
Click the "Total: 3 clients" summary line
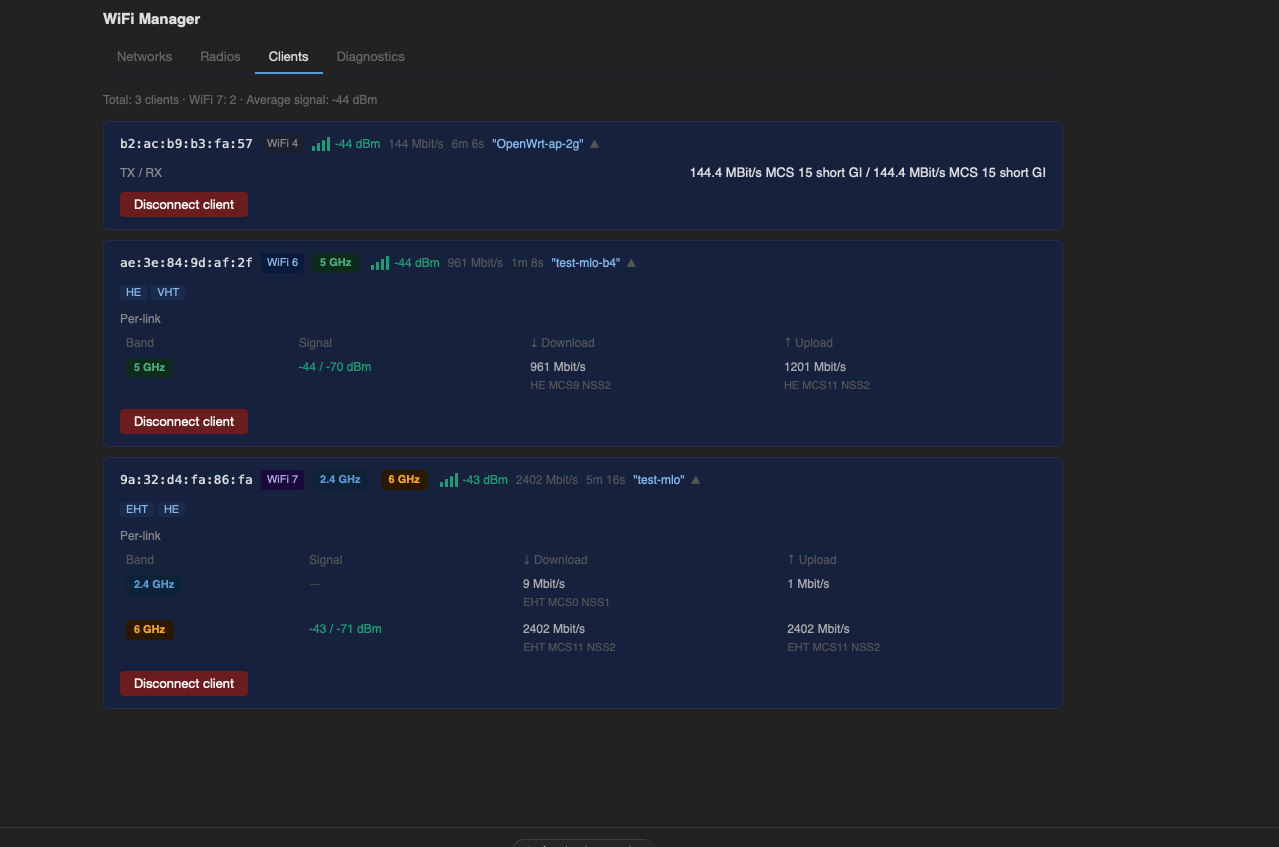click(x=240, y=100)
